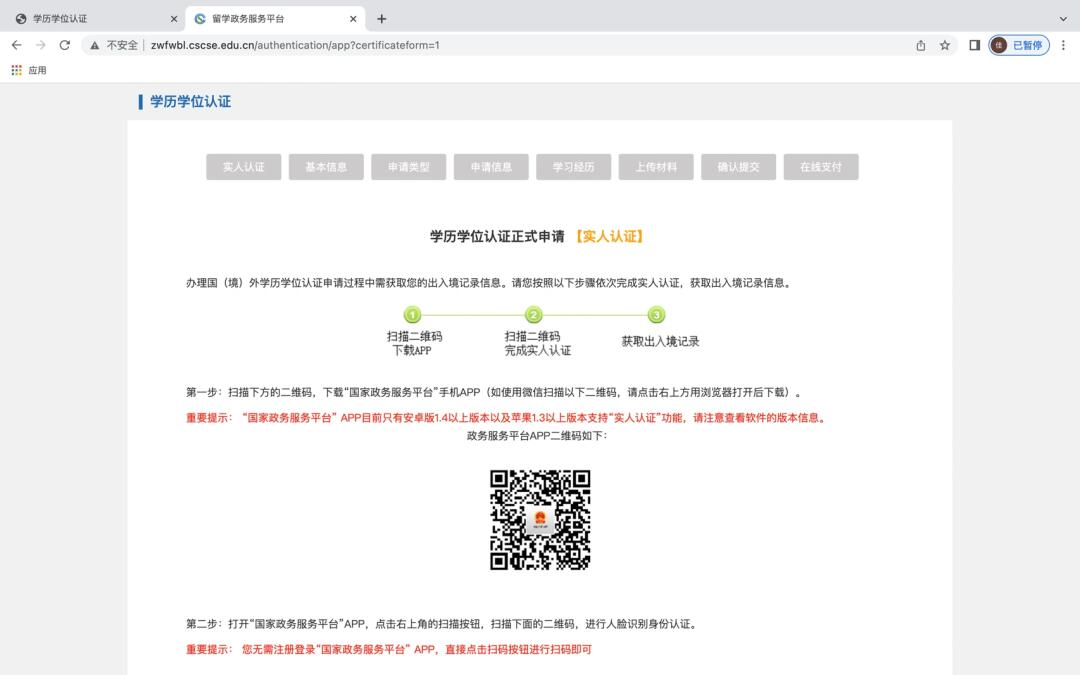Click the 申请信息 step button
Viewport: 1080px width, 675px height.
click(x=491, y=167)
